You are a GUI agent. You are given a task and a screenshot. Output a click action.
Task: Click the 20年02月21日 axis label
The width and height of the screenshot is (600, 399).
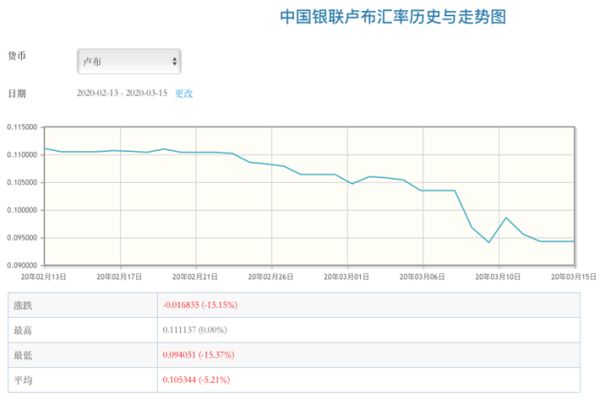[195, 277]
